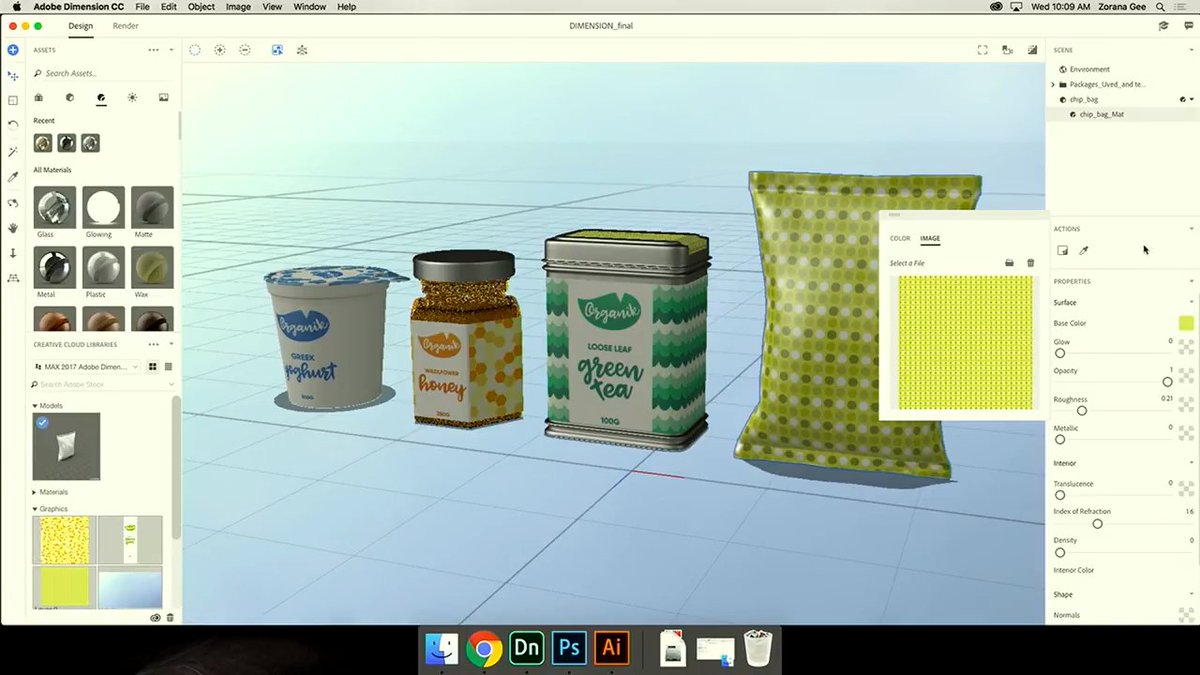The image size is (1200, 675).
Task: Toggle checkmark on chip bag model thumbnail
Action: [42, 423]
